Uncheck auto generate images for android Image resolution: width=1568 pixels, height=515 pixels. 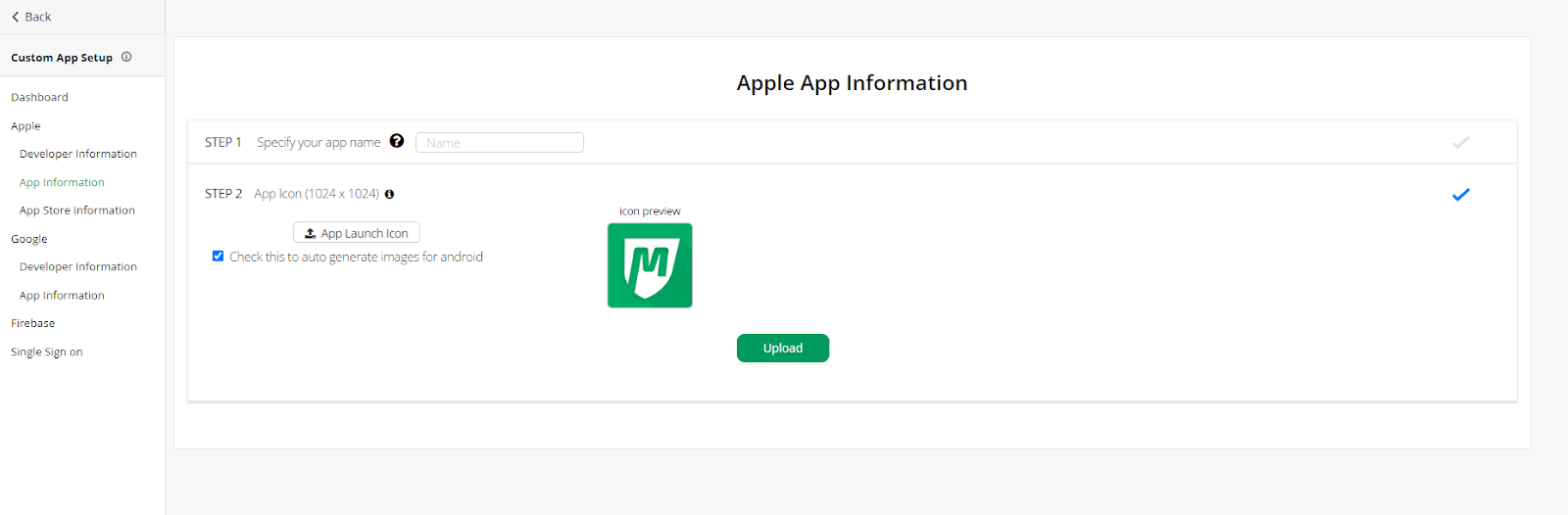218,257
